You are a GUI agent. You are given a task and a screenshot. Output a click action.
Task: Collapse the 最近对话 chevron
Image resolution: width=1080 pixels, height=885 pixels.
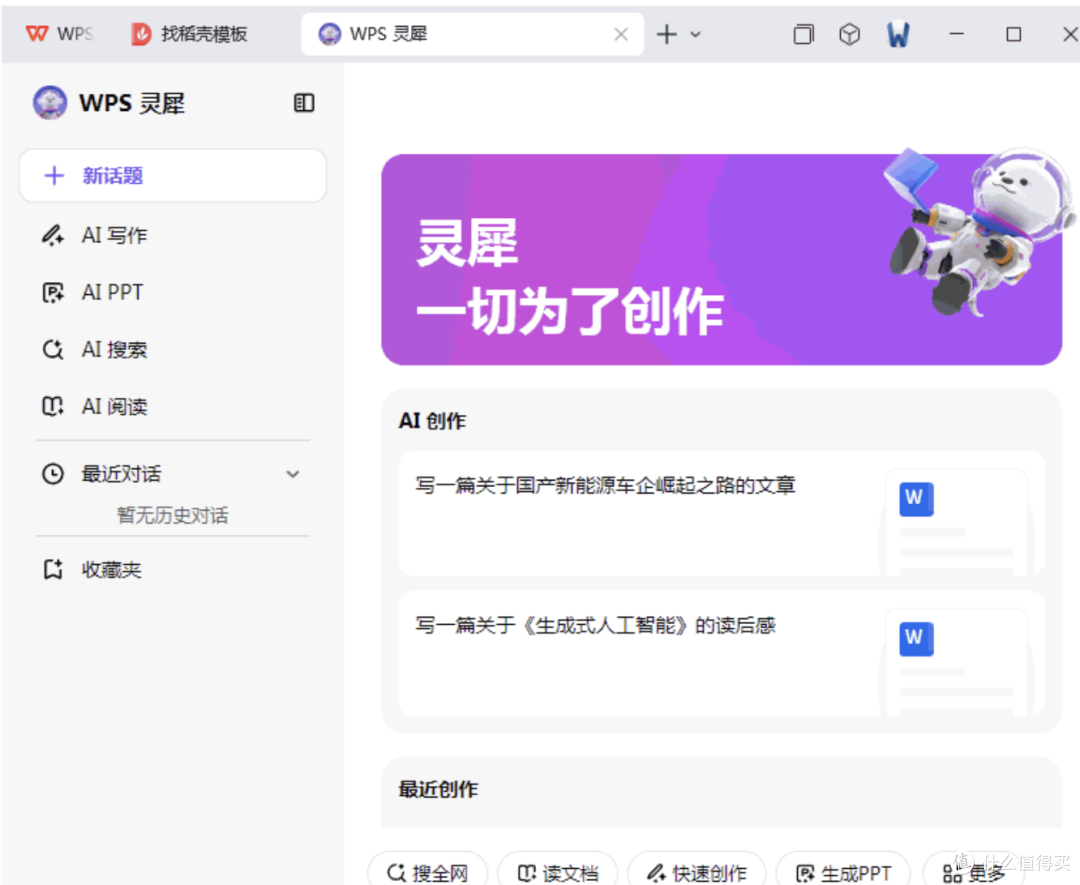[293, 474]
